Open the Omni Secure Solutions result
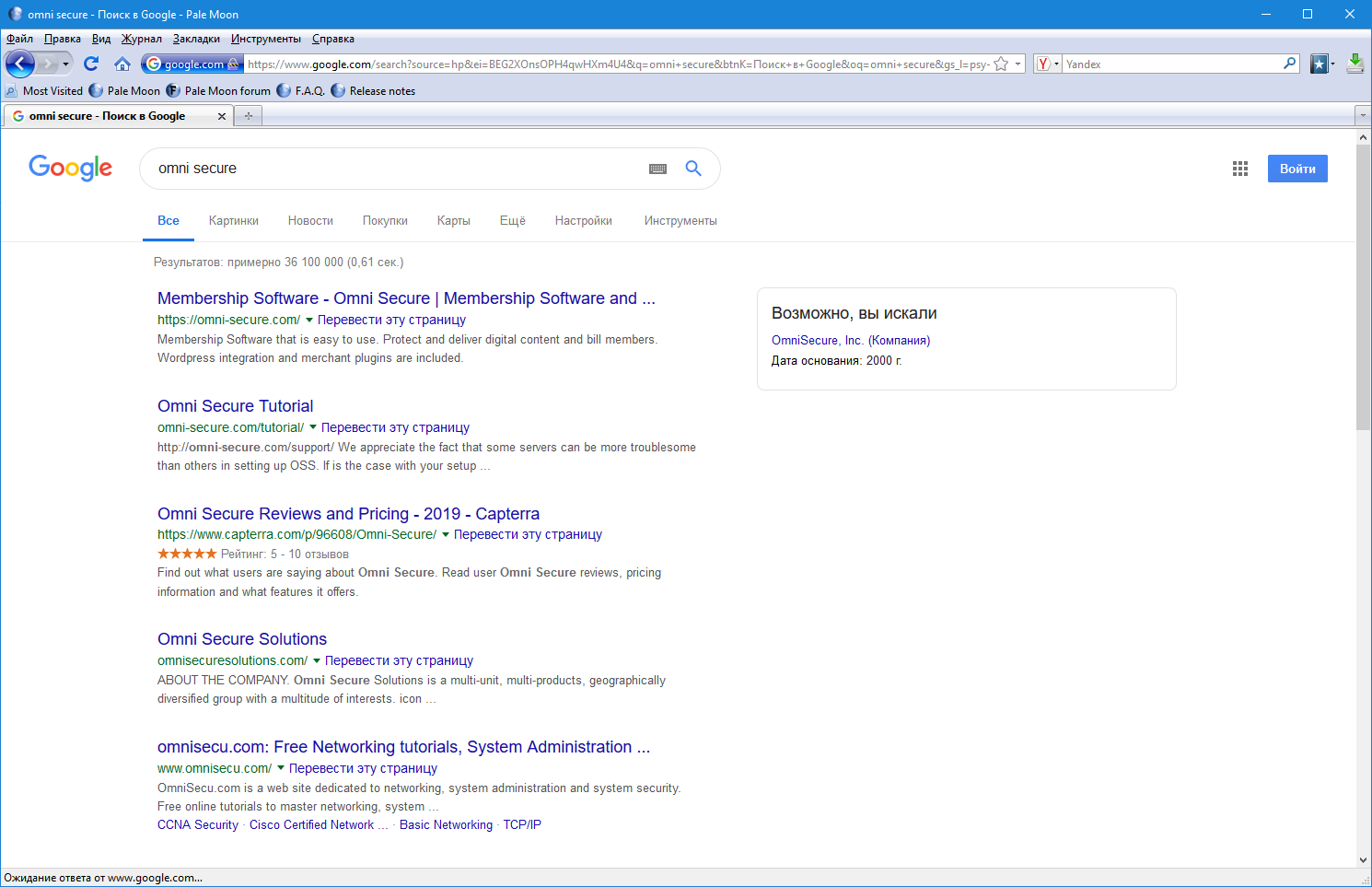Viewport: 1372px width, 887px height. coord(242,639)
